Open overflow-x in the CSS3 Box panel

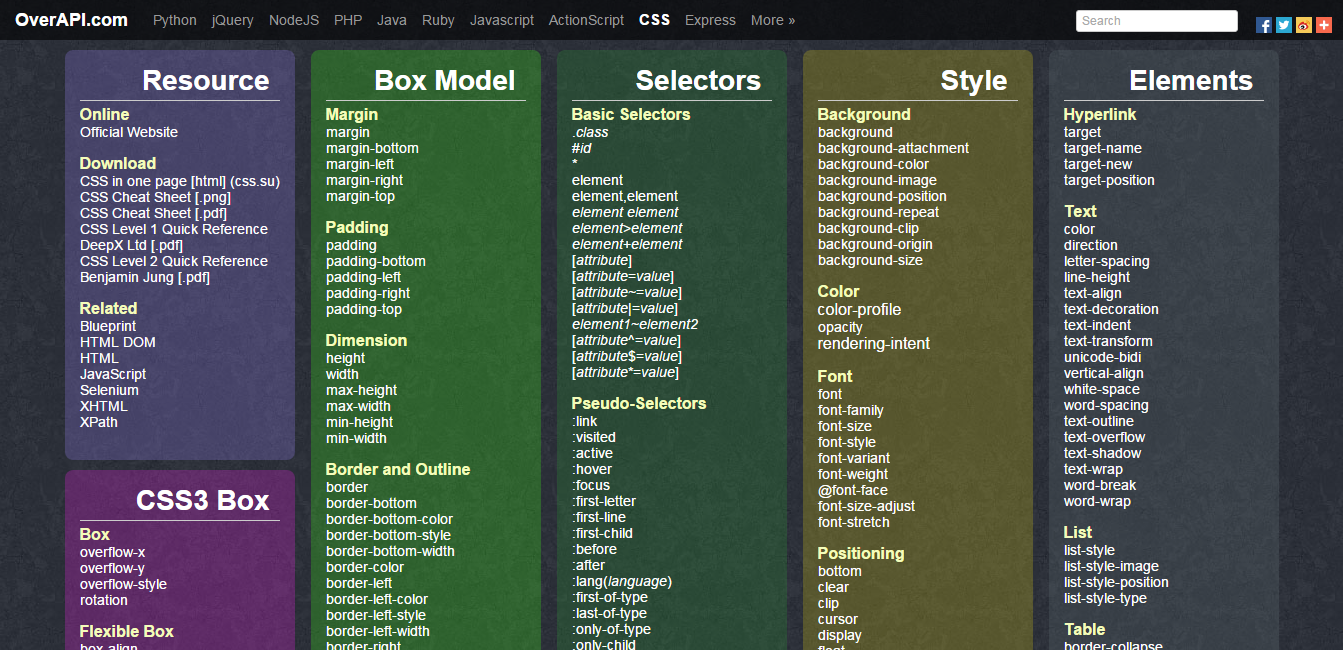112,552
